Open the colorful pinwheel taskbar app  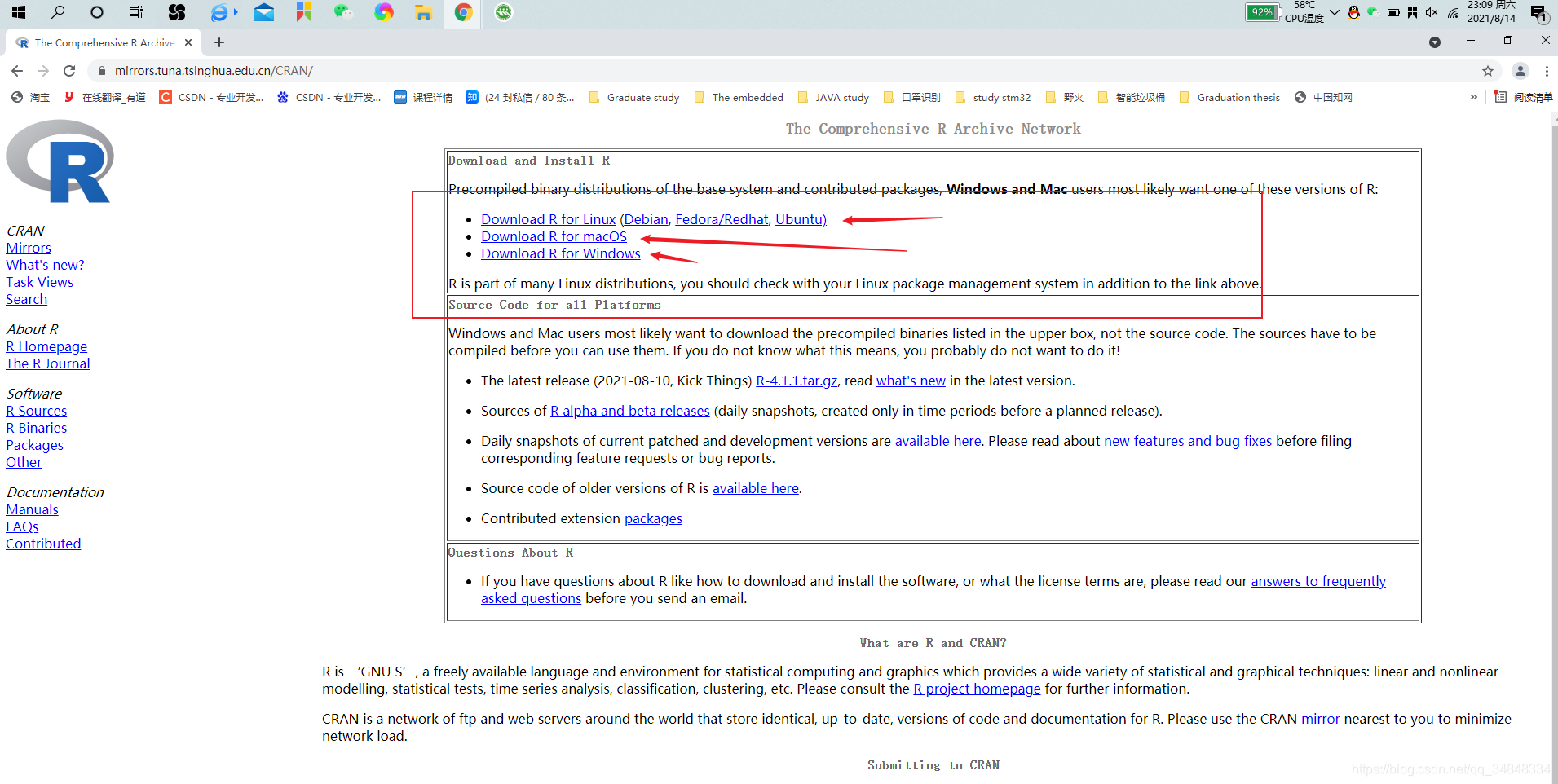[384, 12]
